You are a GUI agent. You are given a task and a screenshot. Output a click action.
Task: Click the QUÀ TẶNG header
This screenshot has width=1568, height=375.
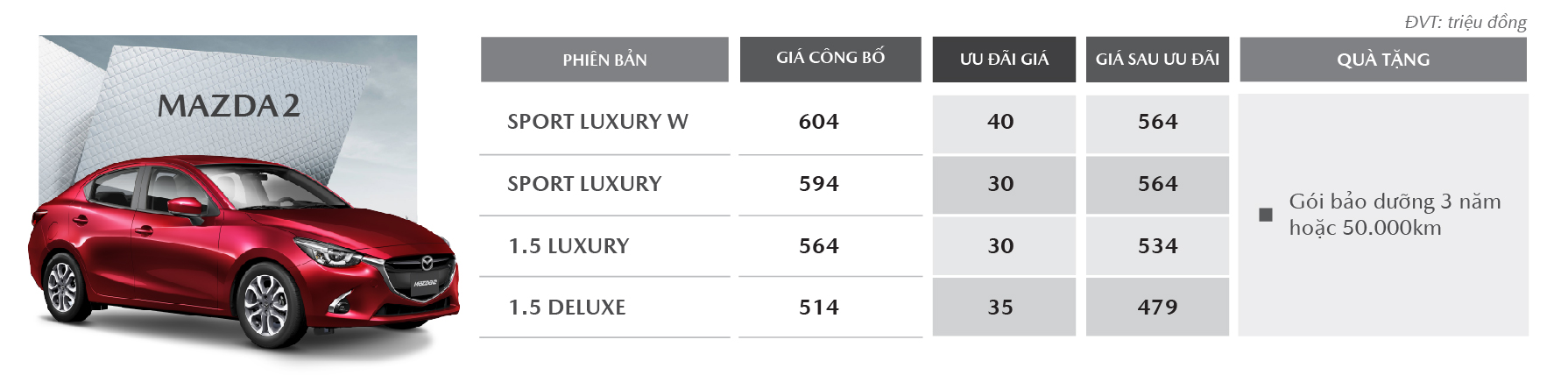pos(1383,60)
